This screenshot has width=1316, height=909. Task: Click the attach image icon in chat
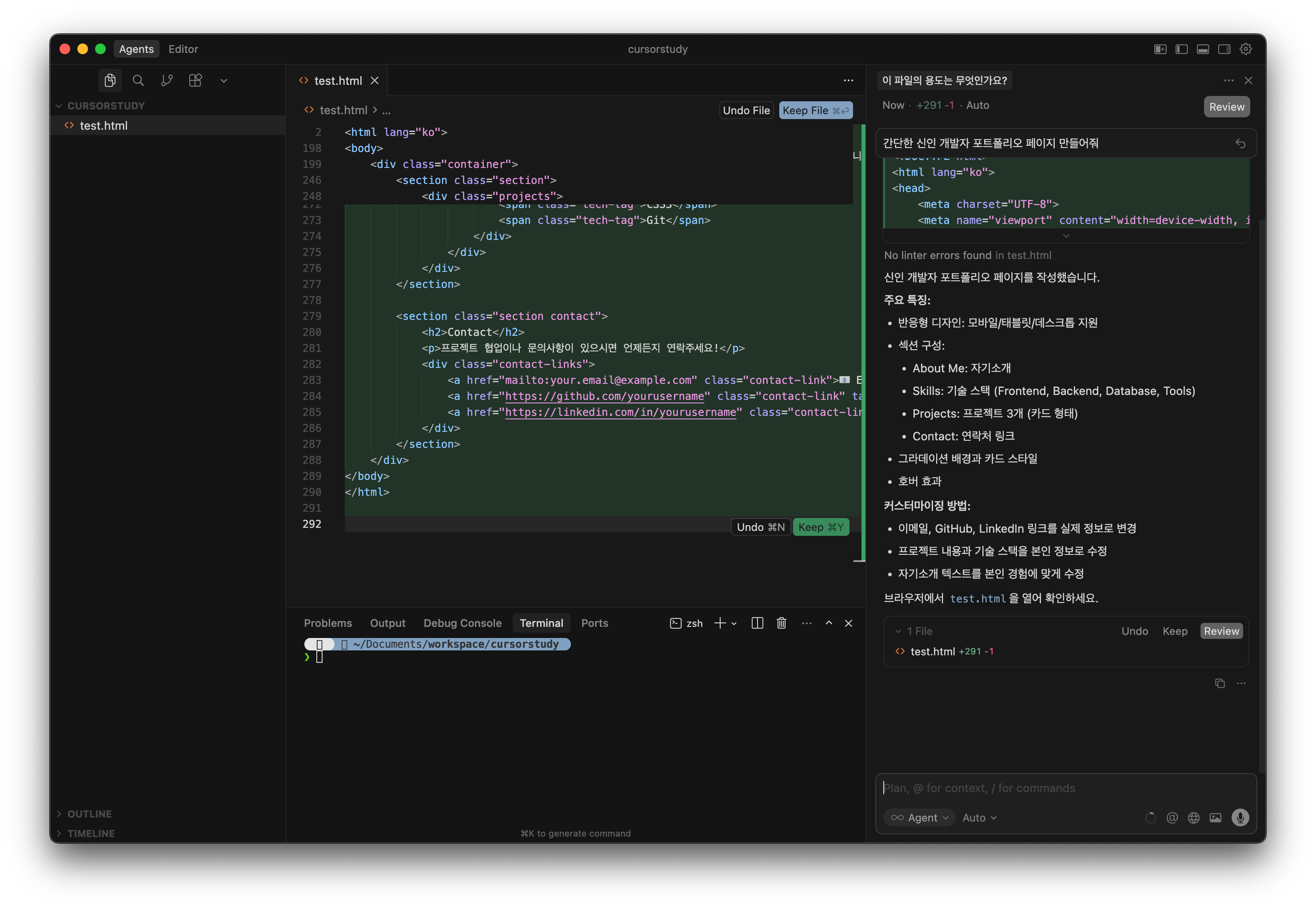pyautogui.click(x=1215, y=817)
